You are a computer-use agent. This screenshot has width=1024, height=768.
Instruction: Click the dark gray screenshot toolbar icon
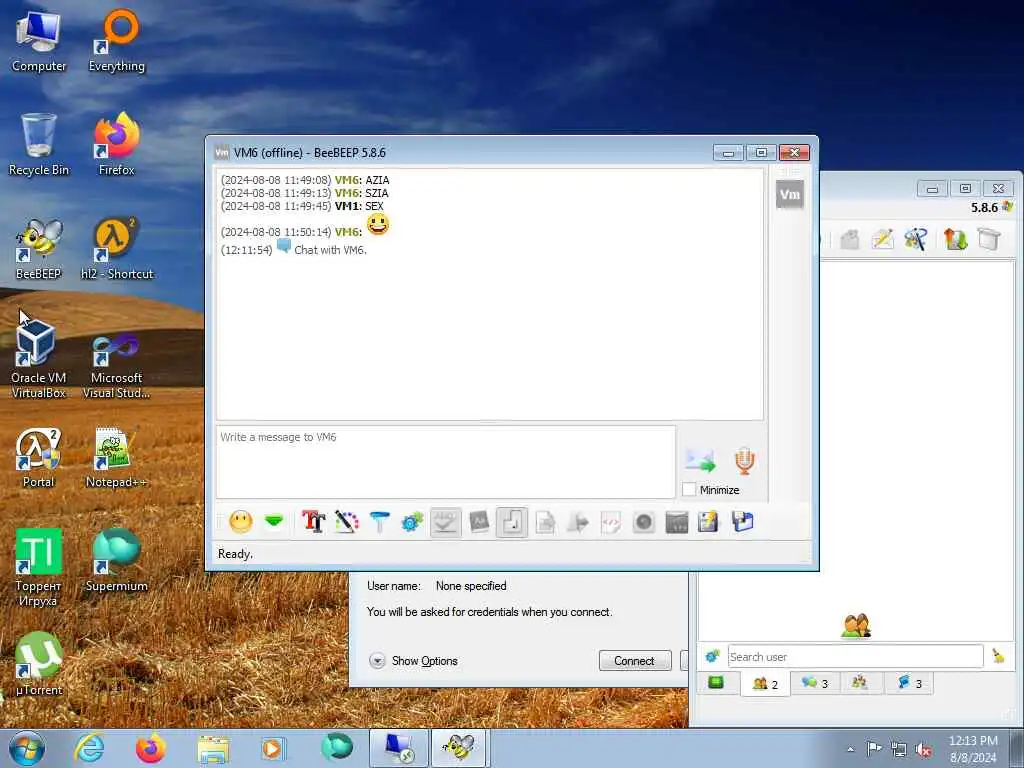point(677,522)
